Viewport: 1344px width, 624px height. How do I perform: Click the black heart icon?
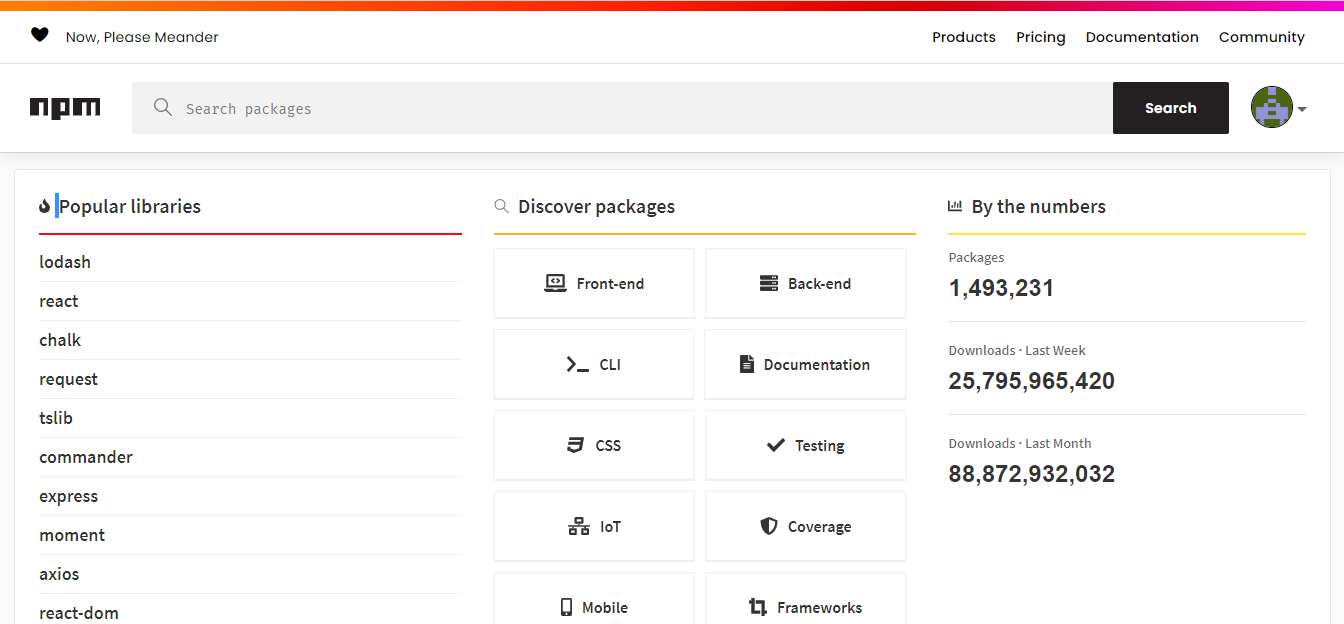40,36
